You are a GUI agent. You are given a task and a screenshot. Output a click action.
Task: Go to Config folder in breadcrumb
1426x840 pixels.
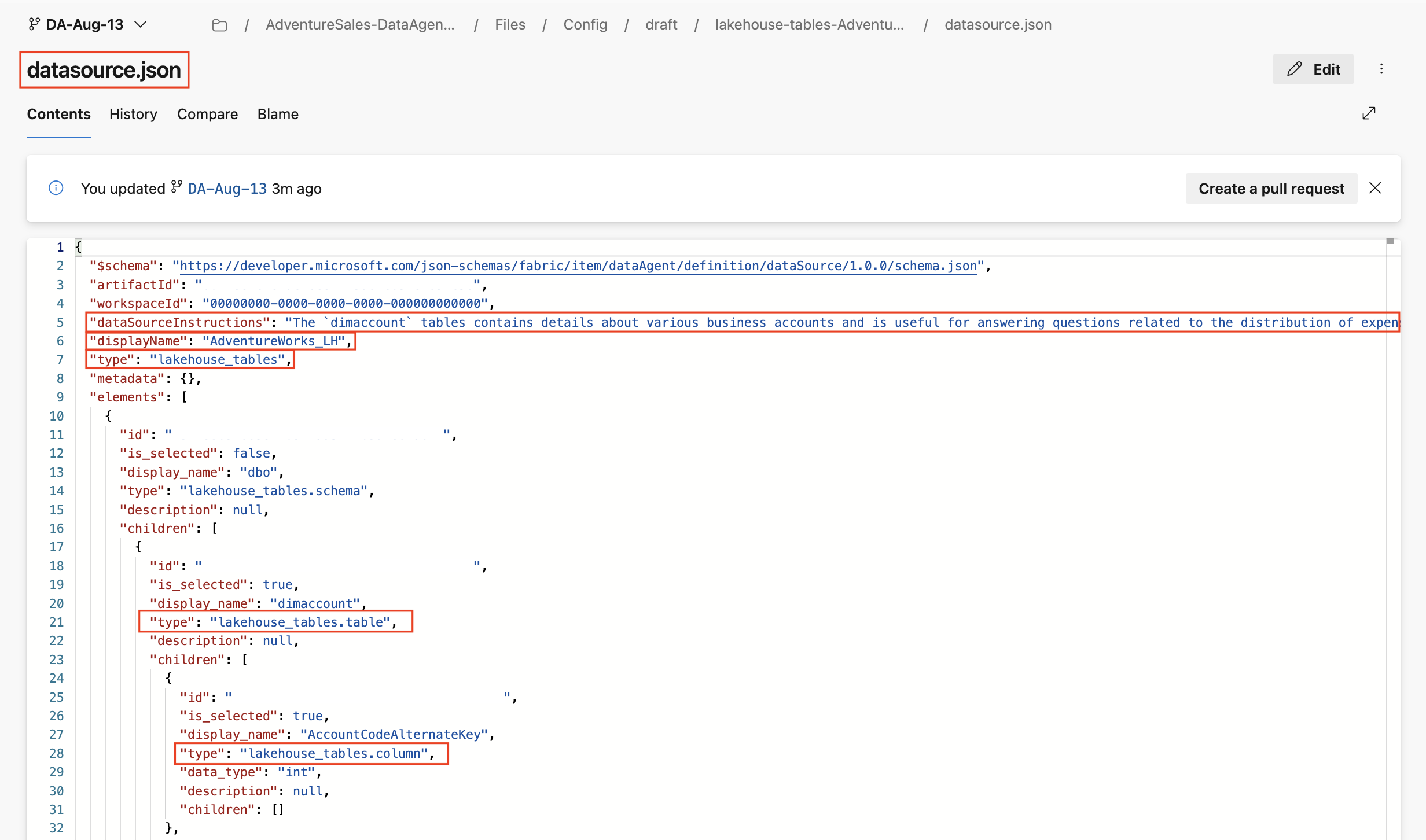(x=585, y=25)
